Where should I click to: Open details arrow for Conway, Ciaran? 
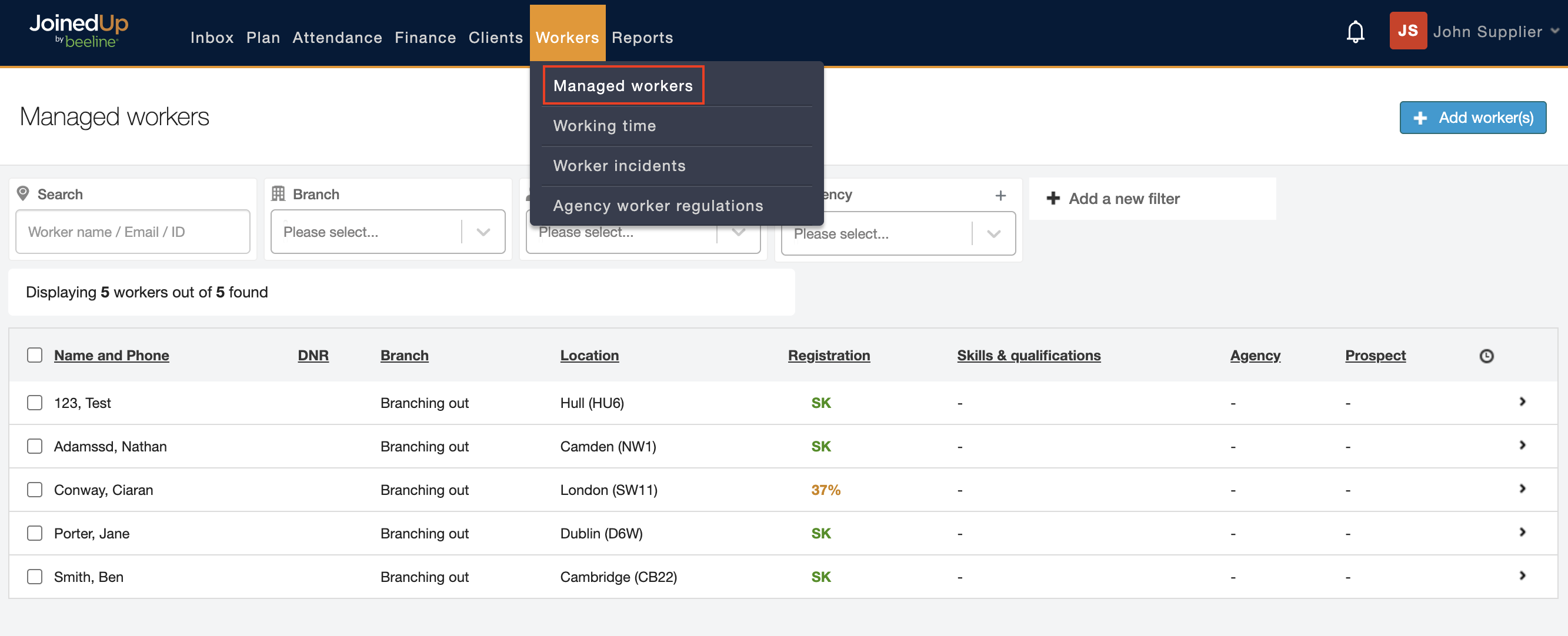click(1522, 488)
